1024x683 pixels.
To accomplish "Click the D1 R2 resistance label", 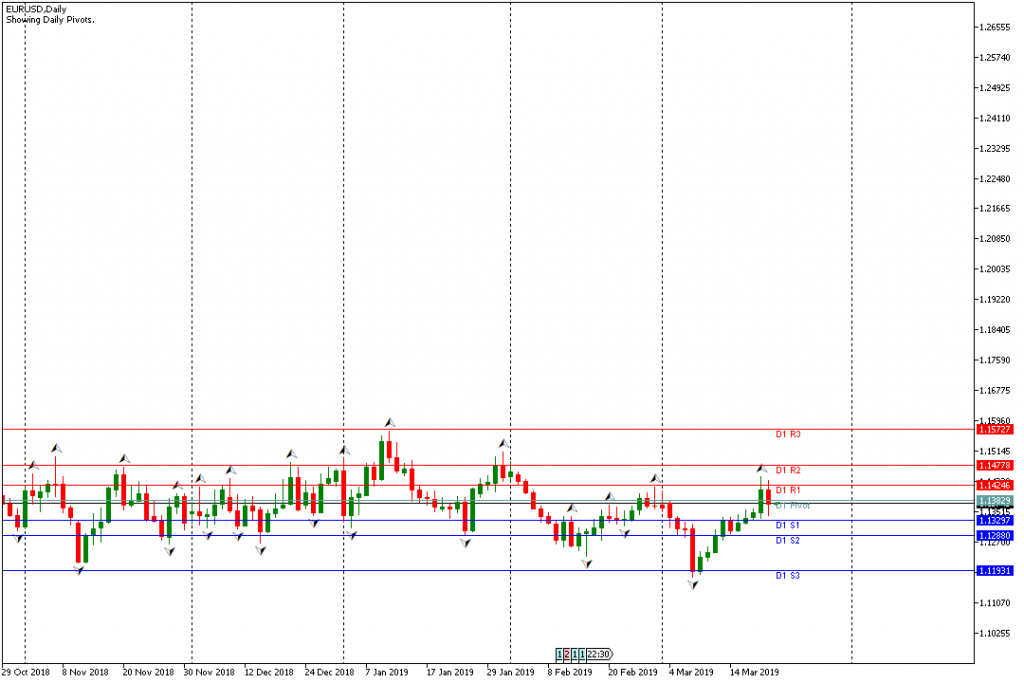I will point(788,470).
